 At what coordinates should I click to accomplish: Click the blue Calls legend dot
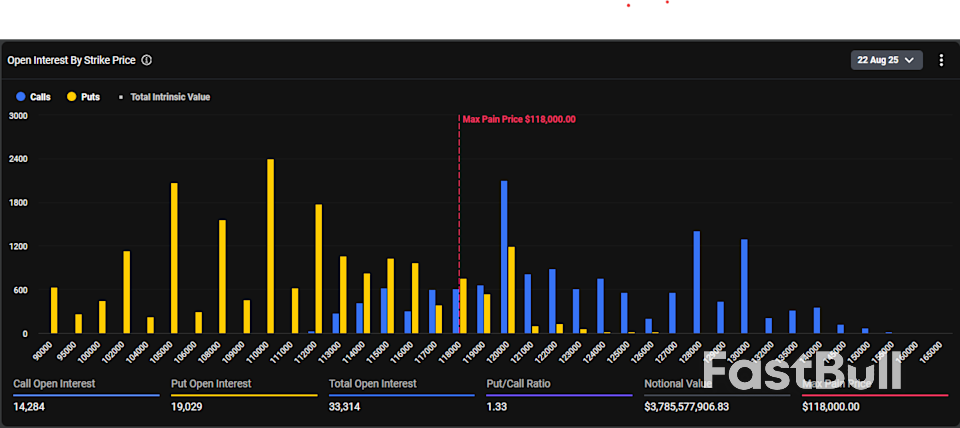click(22, 97)
